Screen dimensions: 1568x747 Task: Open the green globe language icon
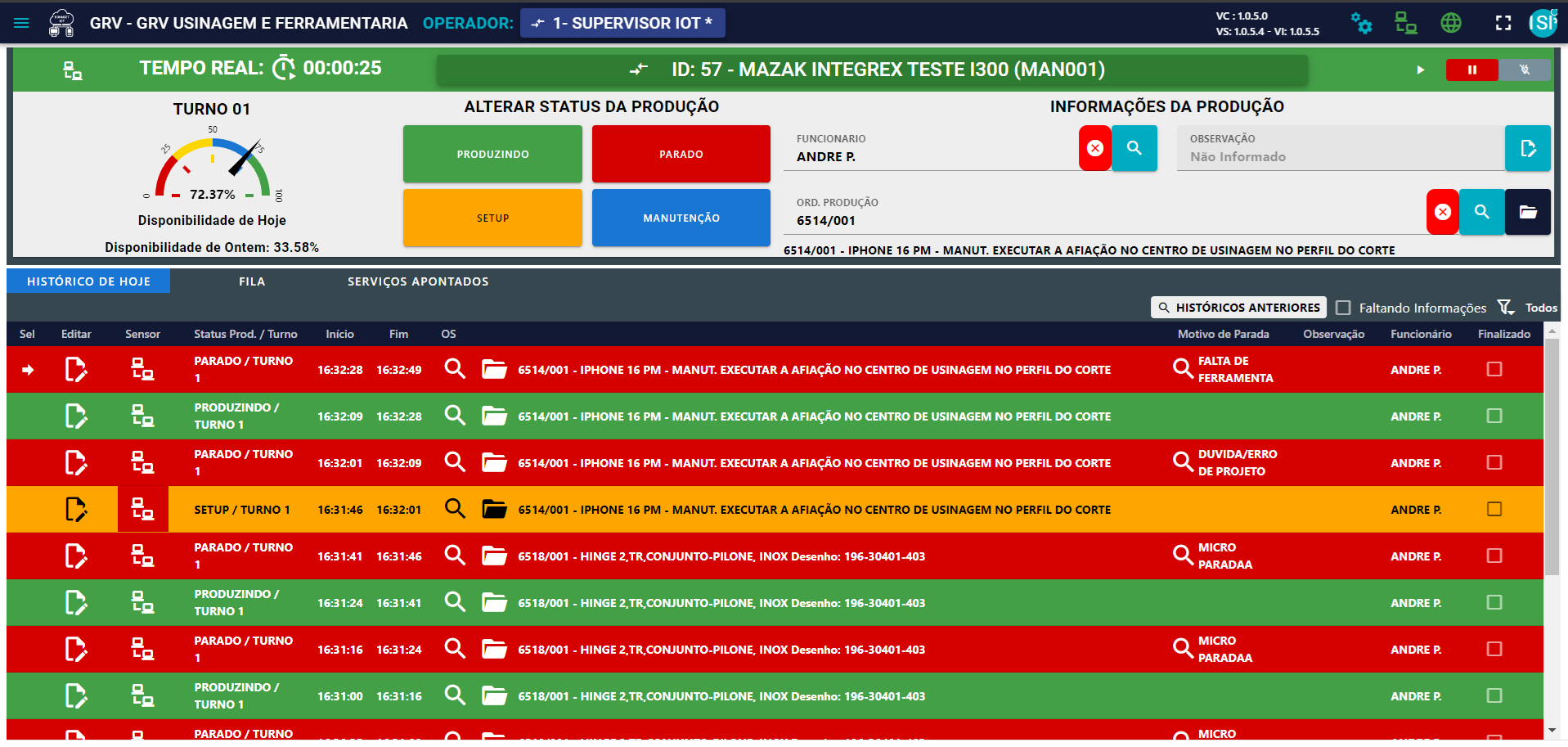pos(1451,23)
